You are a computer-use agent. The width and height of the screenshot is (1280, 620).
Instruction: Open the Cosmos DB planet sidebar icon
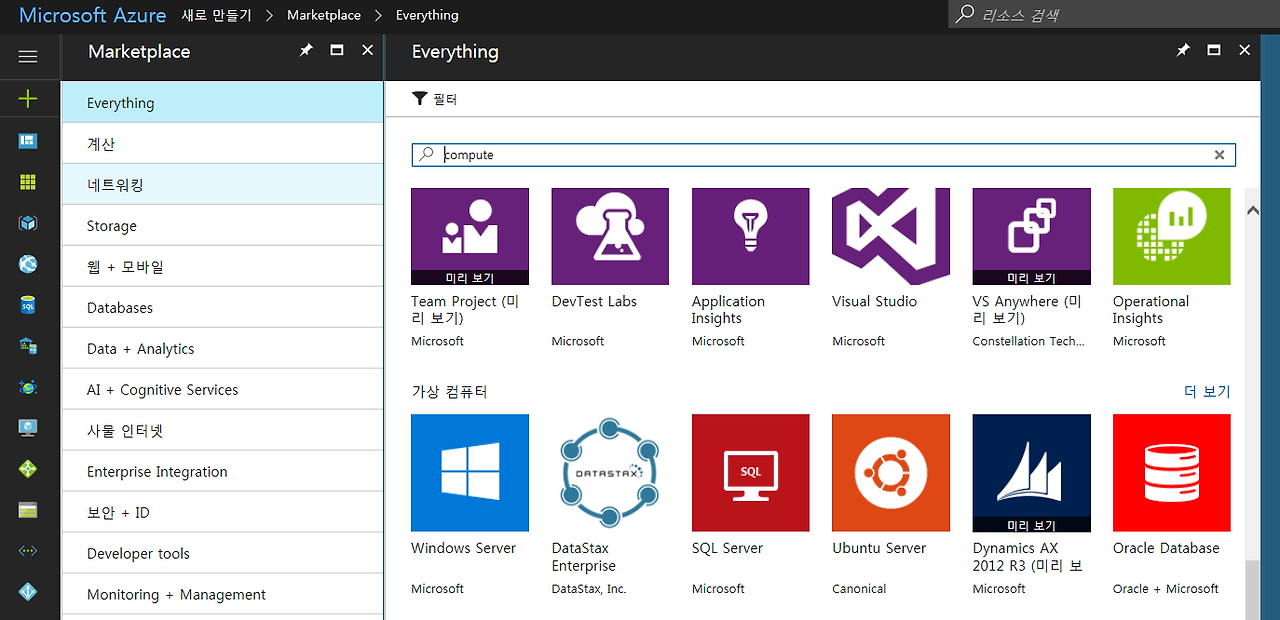pos(28,387)
